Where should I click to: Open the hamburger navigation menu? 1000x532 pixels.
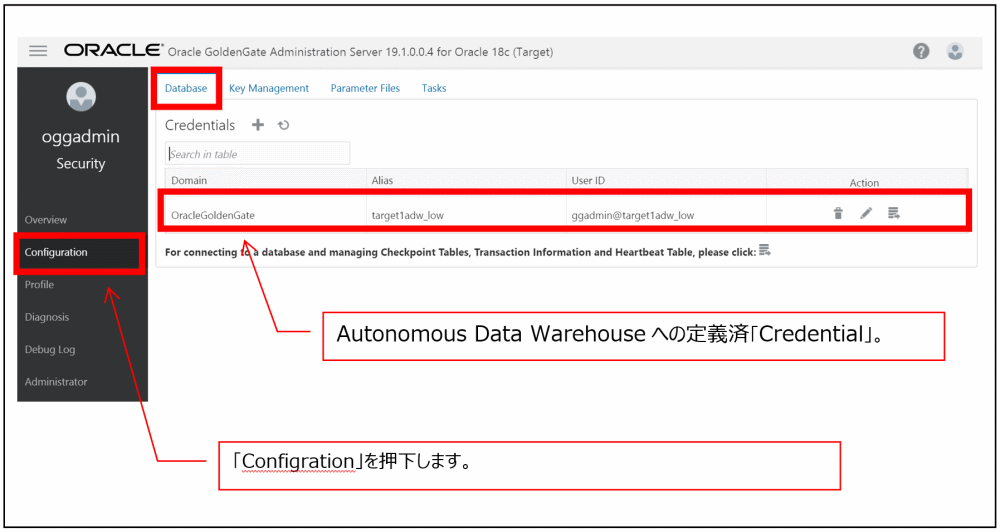(38, 52)
